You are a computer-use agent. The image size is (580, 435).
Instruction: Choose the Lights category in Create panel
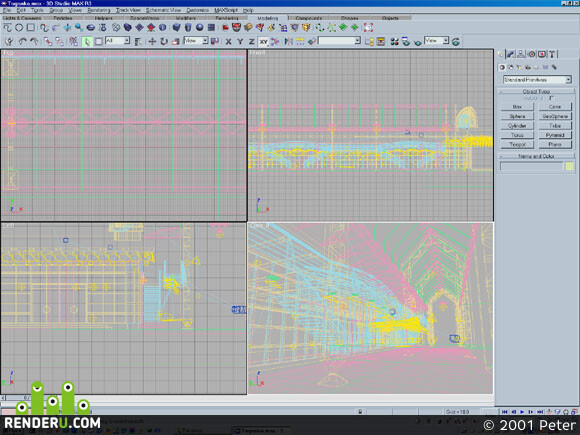point(519,67)
